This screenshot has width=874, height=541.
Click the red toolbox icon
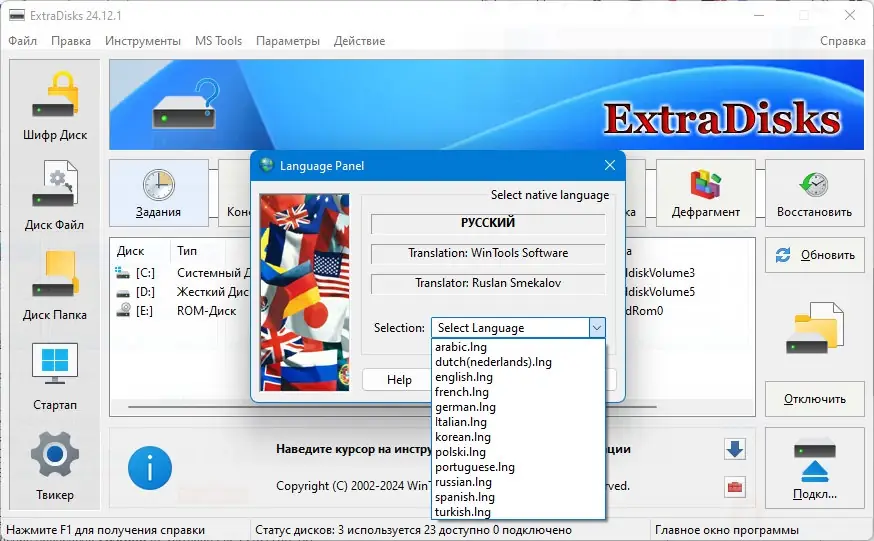tap(735, 487)
